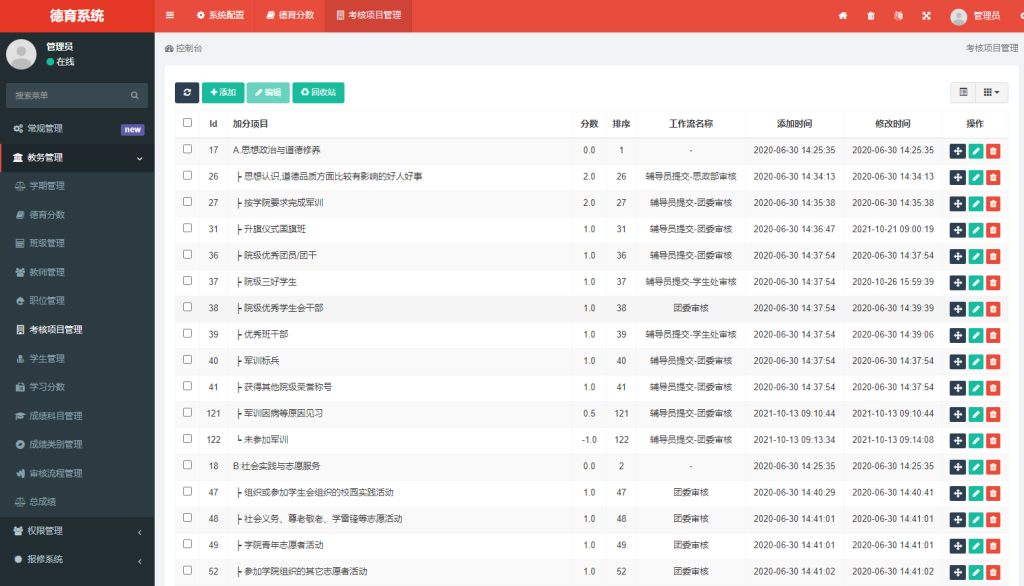Click the trash icon in top header
Viewport: 1024px width, 586px height.
[x=871, y=16]
